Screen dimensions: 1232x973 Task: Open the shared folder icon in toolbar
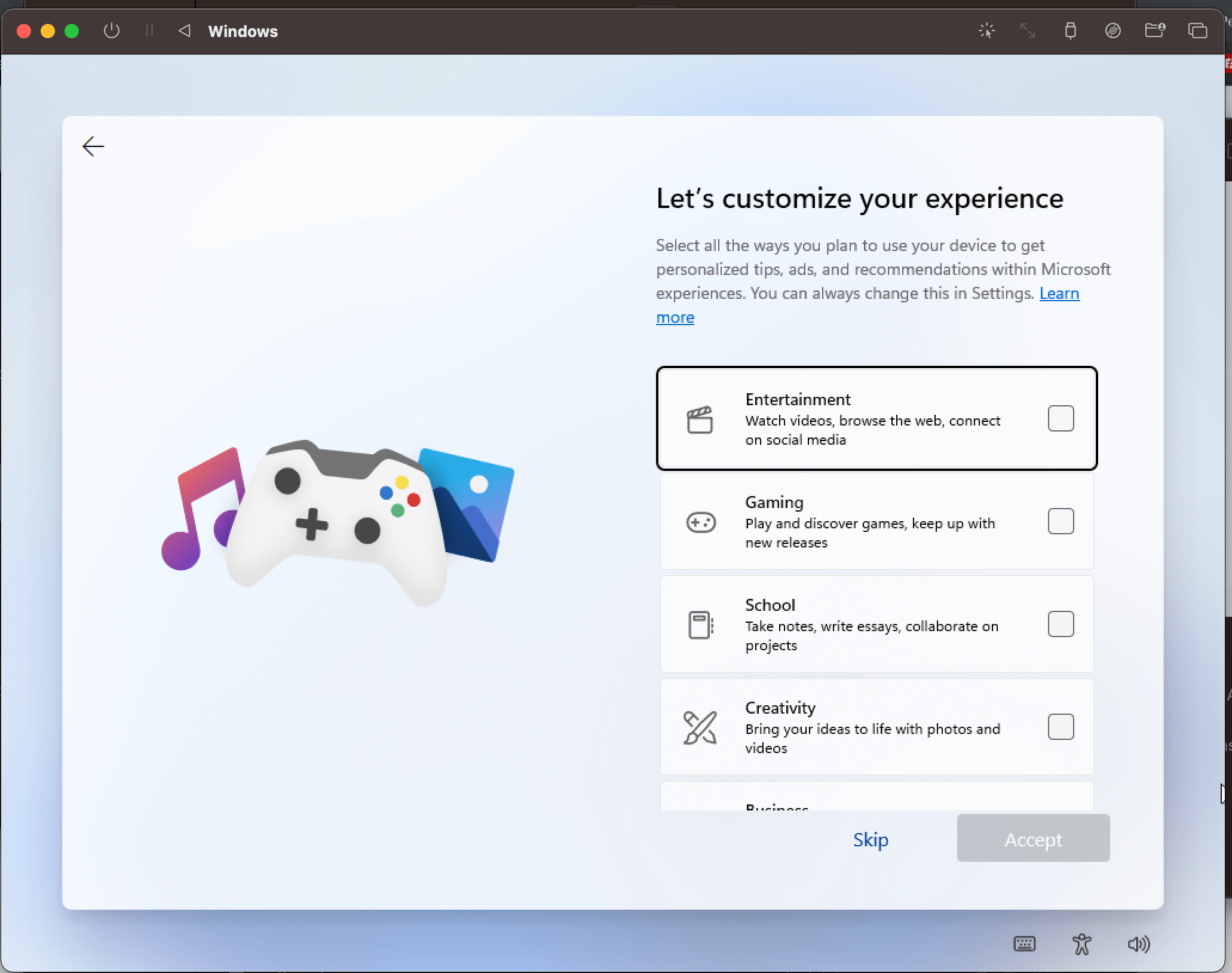coord(1154,30)
